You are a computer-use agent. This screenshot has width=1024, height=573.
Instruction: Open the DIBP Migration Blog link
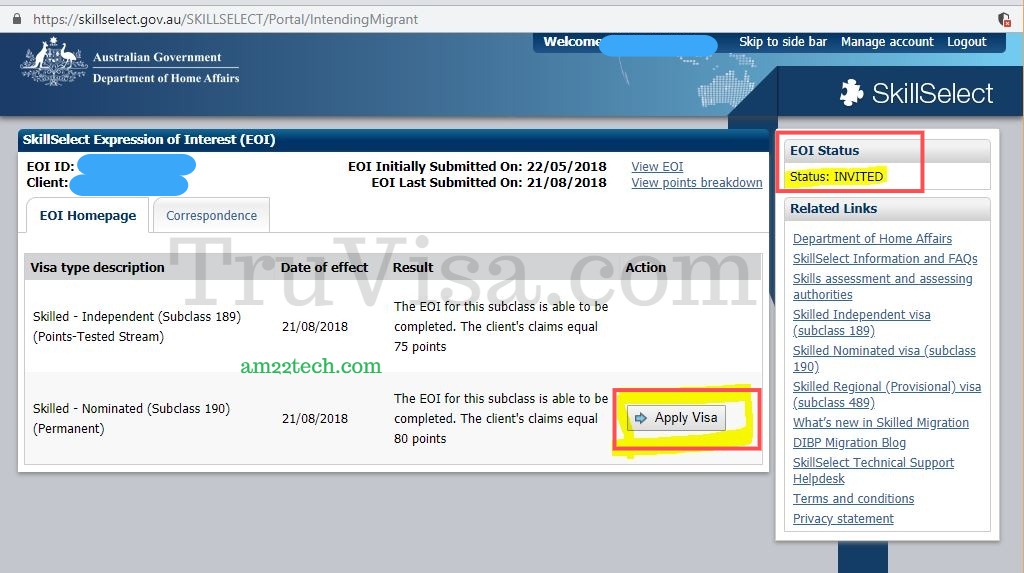pyautogui.click(x=849, y=443)
